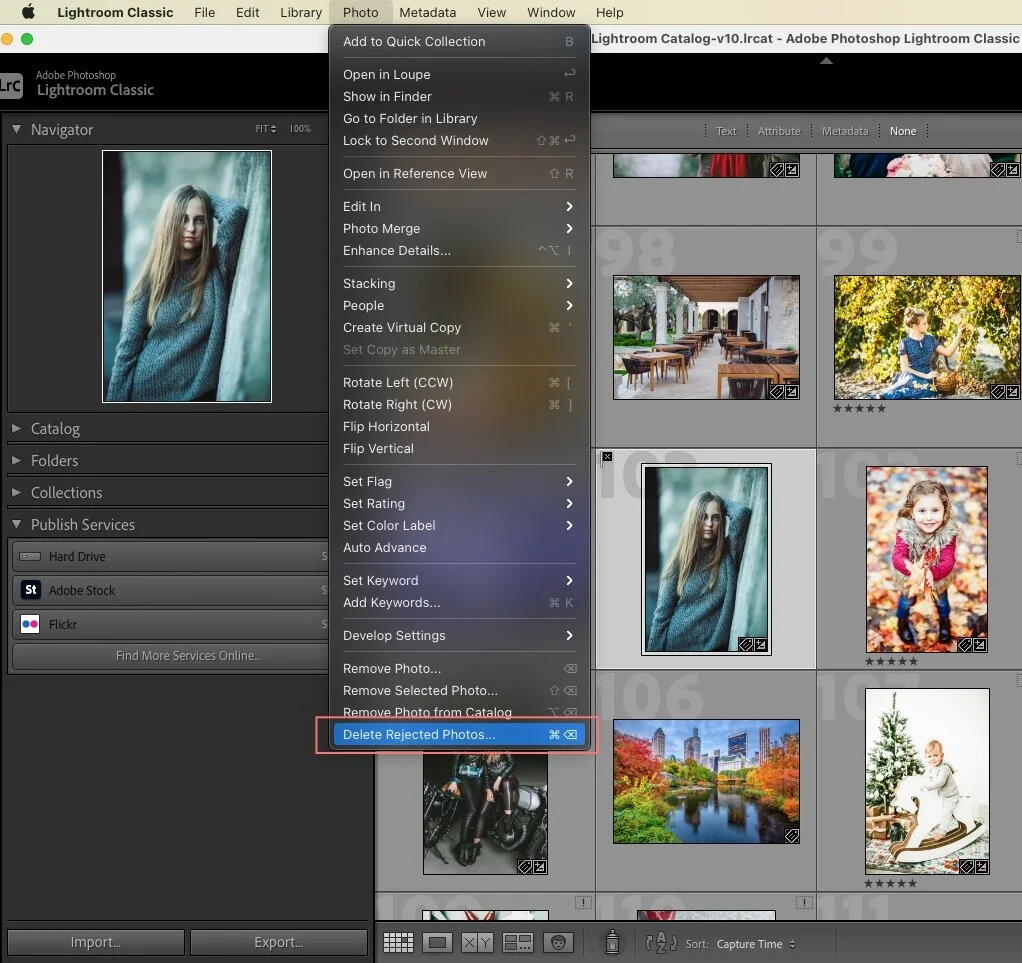Toggle reject flag on the selected girl photo
Image resolution: width=1022 pixels, height=963 pixels.
point(607,457)
